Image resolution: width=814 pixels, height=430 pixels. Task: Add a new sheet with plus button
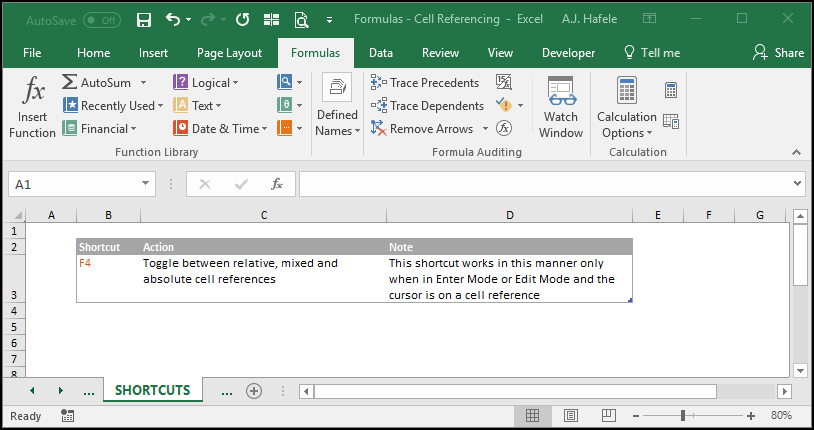click(x=254, y=391)
